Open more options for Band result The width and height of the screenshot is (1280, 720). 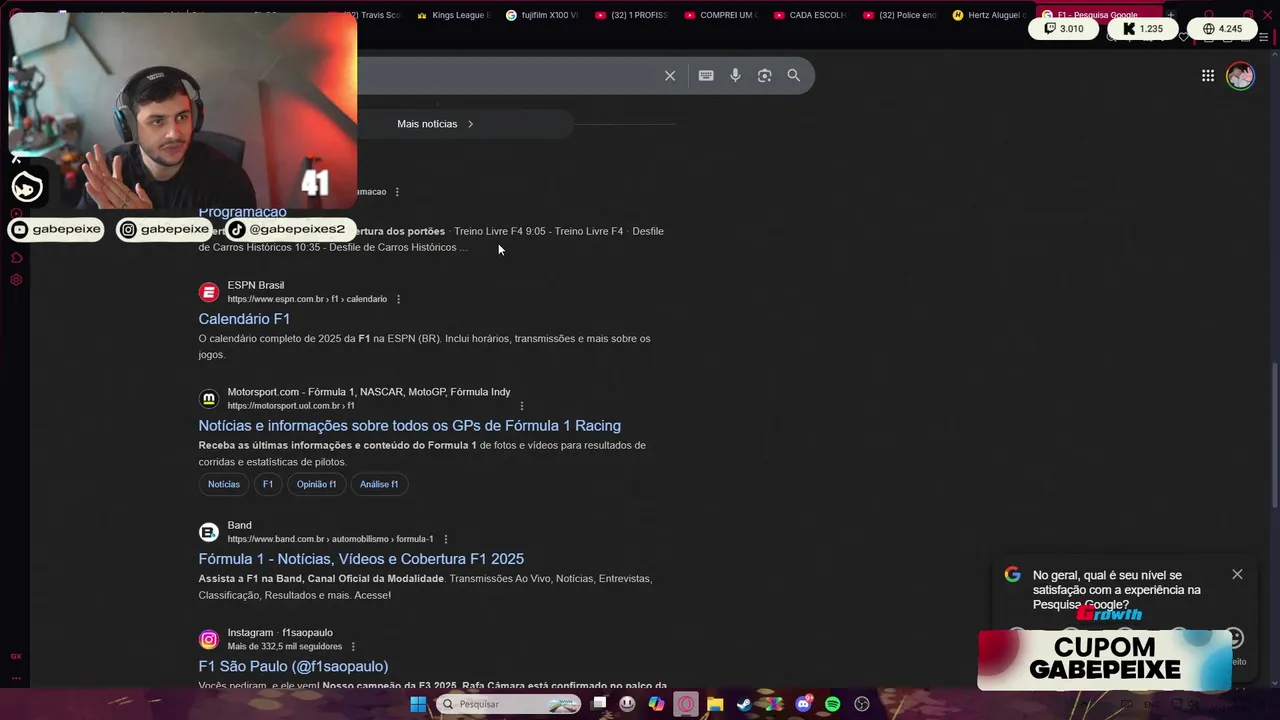pos(446,539)
